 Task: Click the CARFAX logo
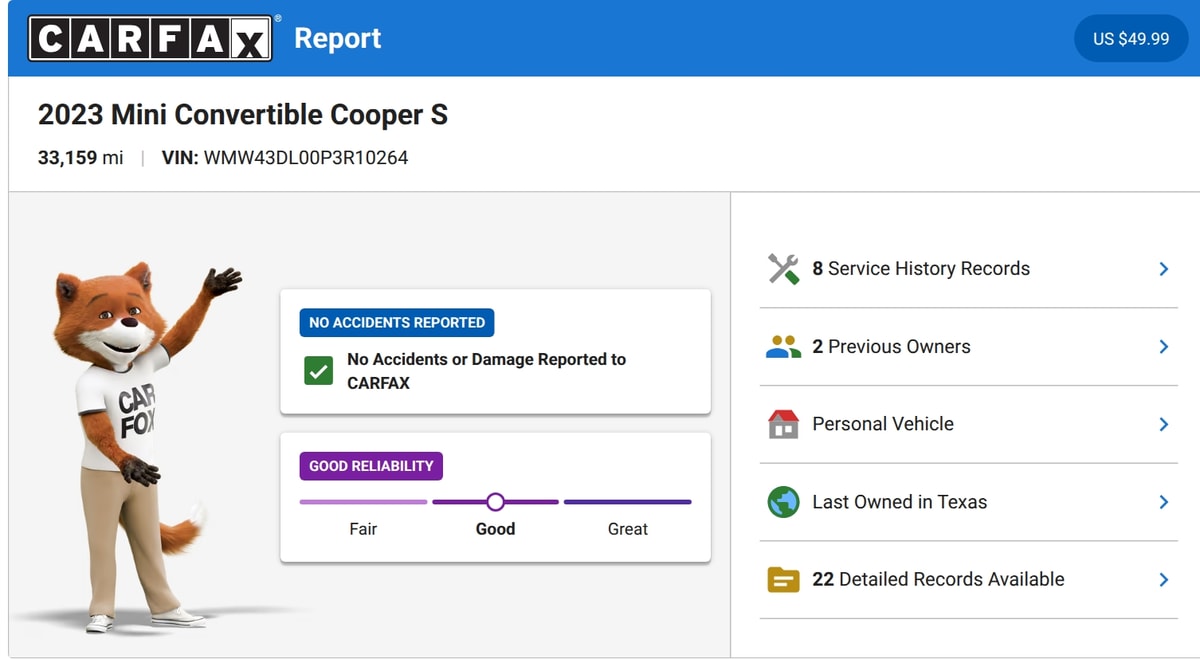(x=150, y=39)
